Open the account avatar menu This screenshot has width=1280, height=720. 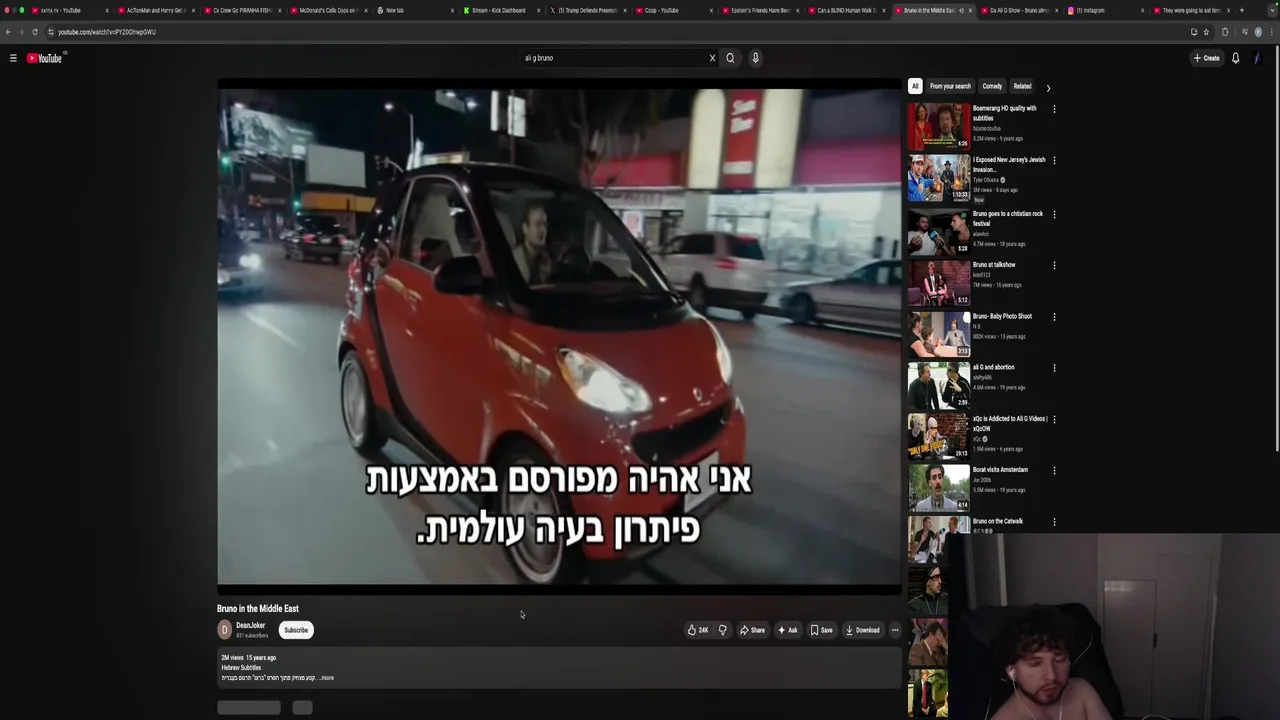coord(1258,58)
